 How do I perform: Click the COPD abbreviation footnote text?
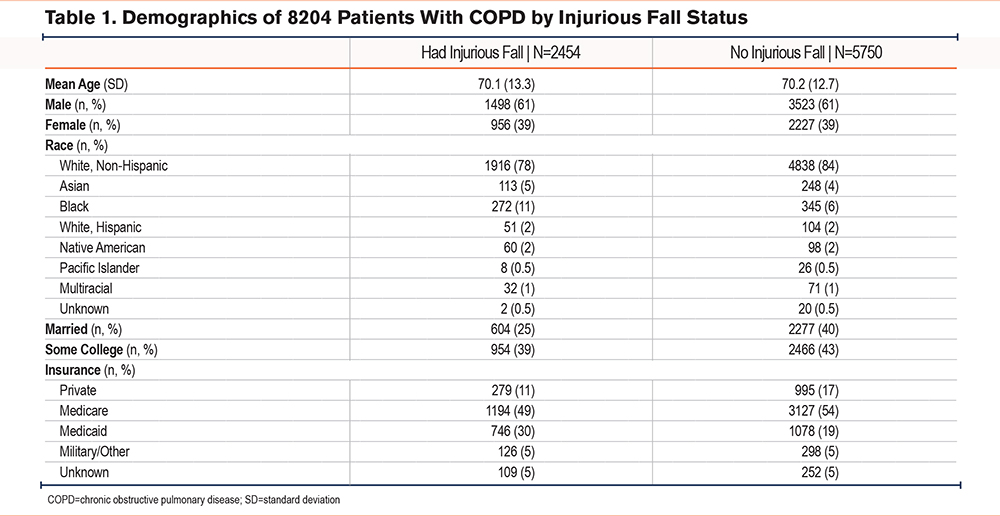pos(194,499)
